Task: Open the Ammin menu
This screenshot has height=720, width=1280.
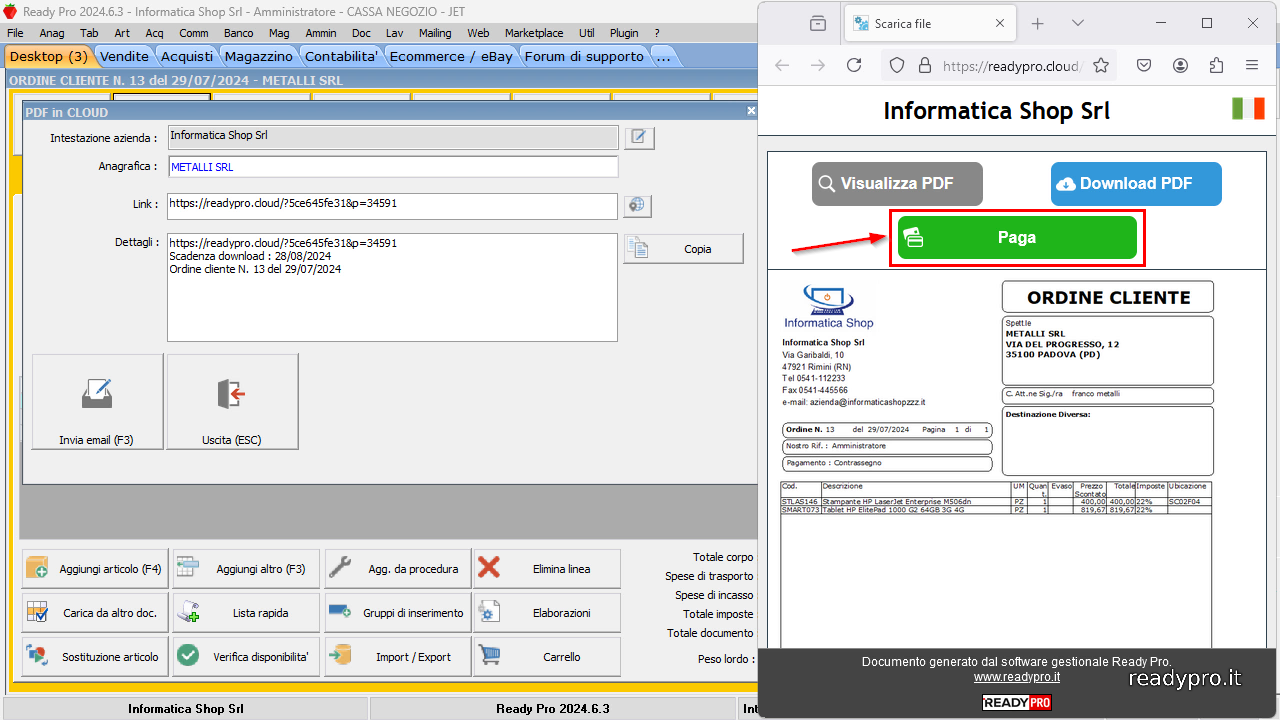Action: tap(321, 33)
